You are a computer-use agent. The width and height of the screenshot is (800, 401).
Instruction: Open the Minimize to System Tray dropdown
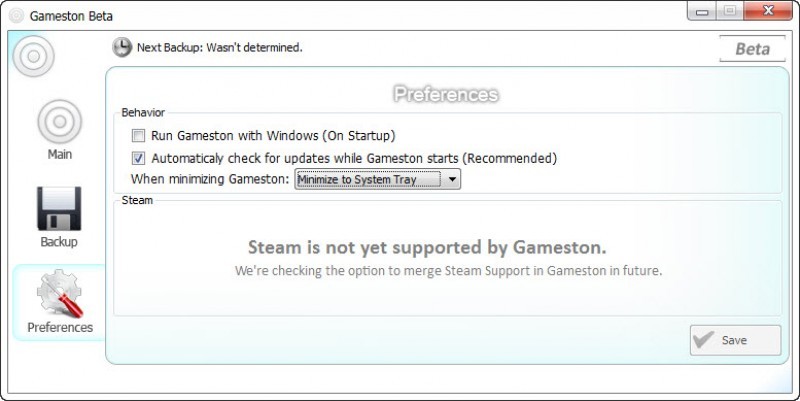pyautogui.click(x=378, y=180)
